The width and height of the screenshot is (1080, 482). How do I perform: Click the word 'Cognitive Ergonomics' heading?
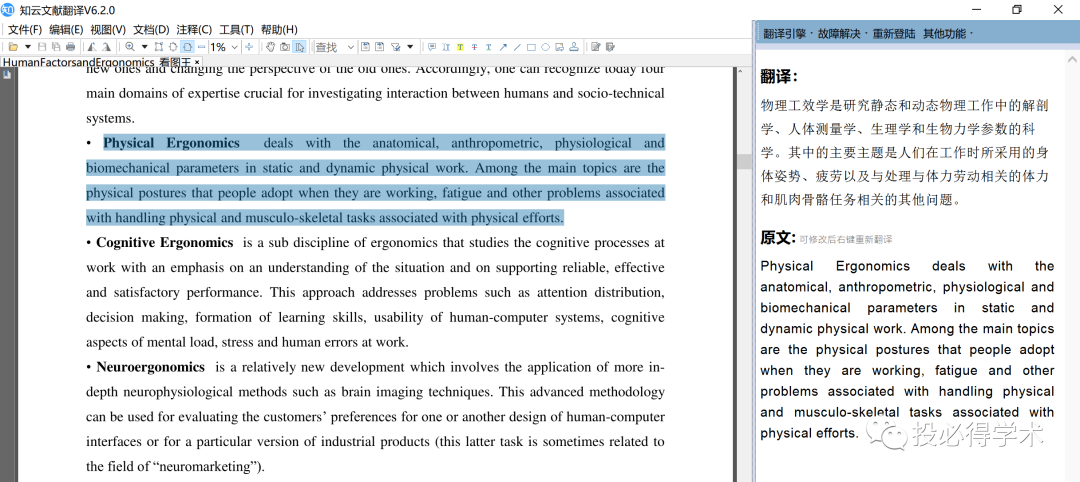pos(165,242)
